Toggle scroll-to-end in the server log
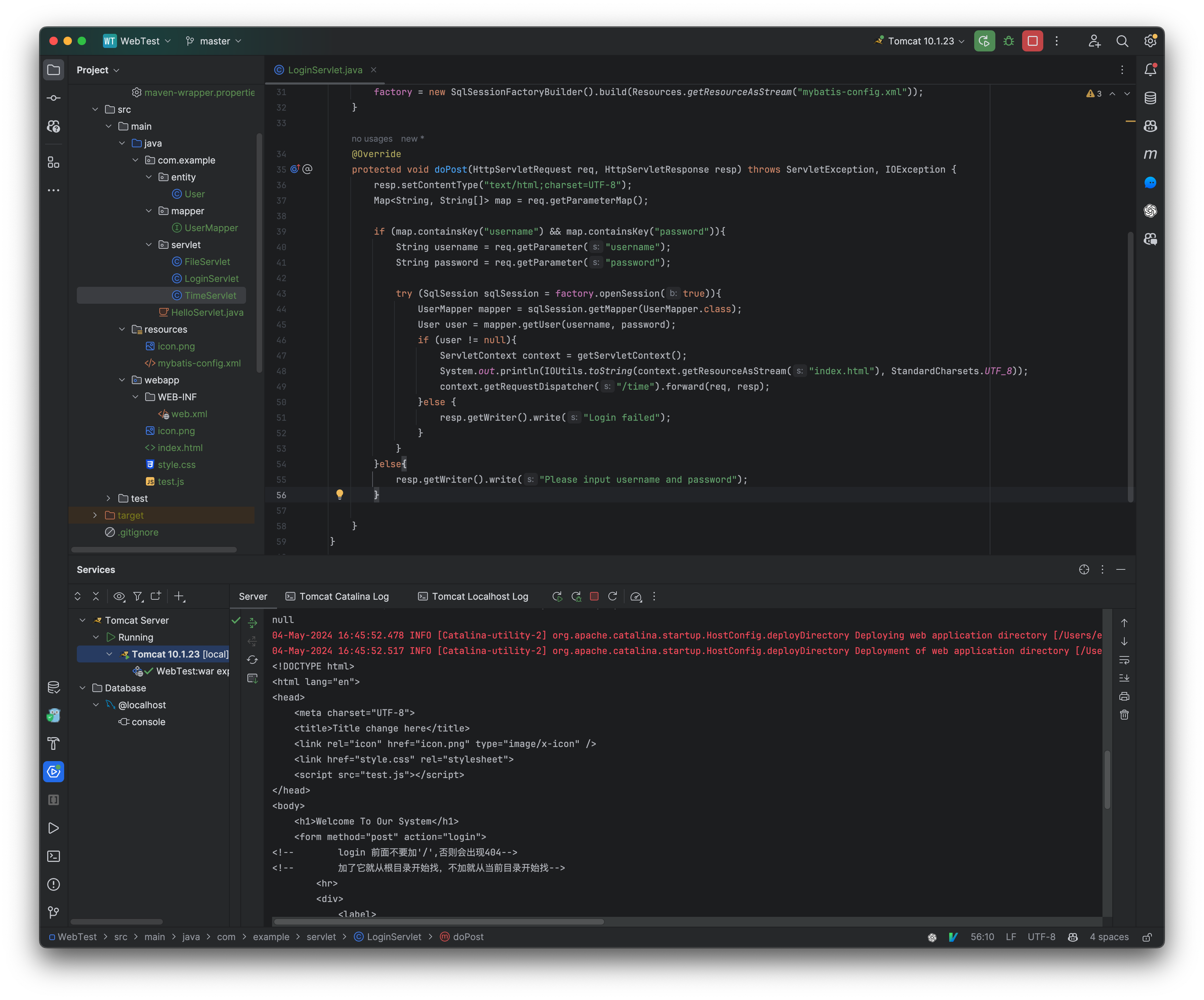This screenshot has width=1204, height=1000. coord(1124,678)
